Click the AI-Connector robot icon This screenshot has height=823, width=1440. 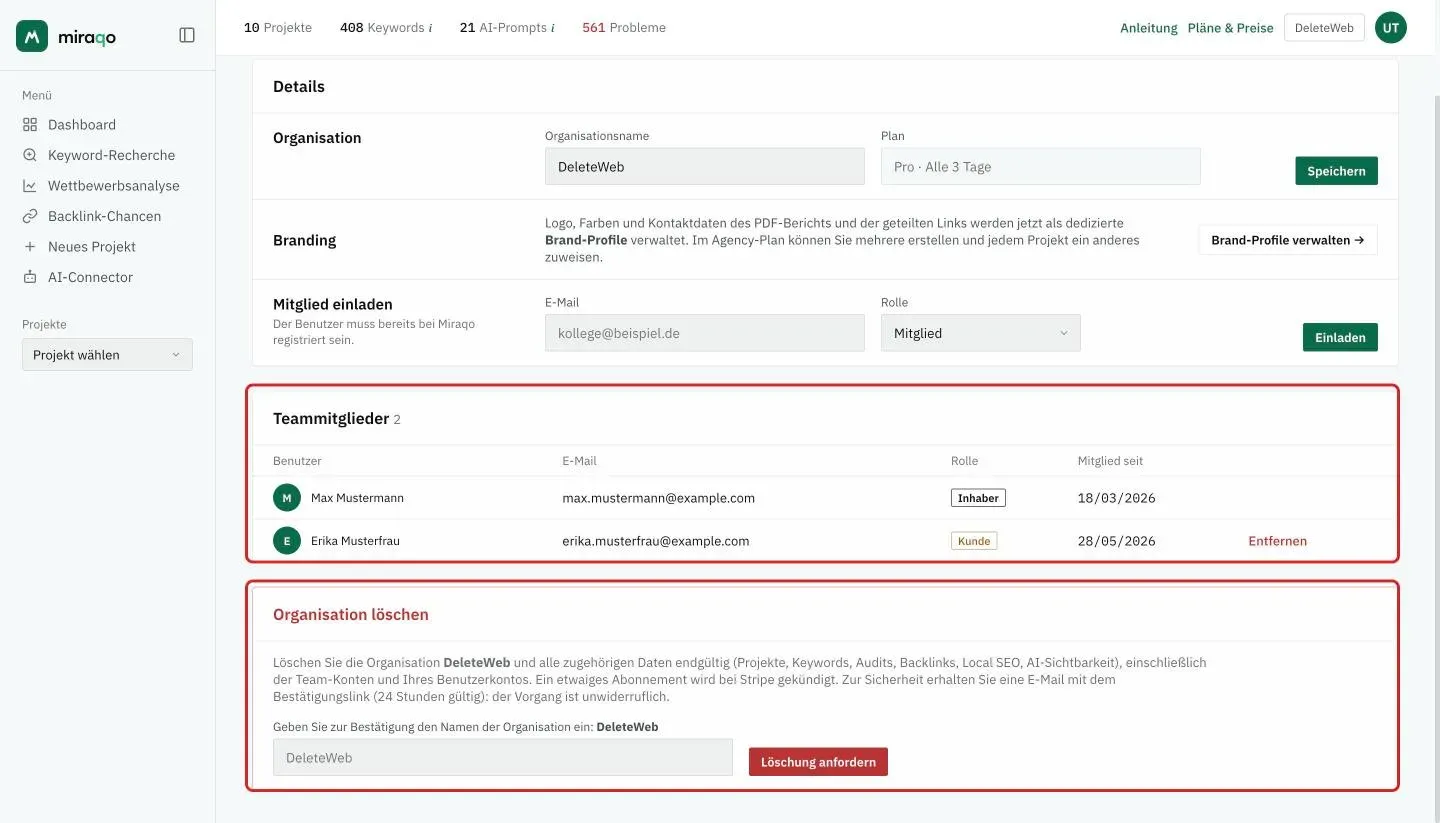(x=29, y=277)
